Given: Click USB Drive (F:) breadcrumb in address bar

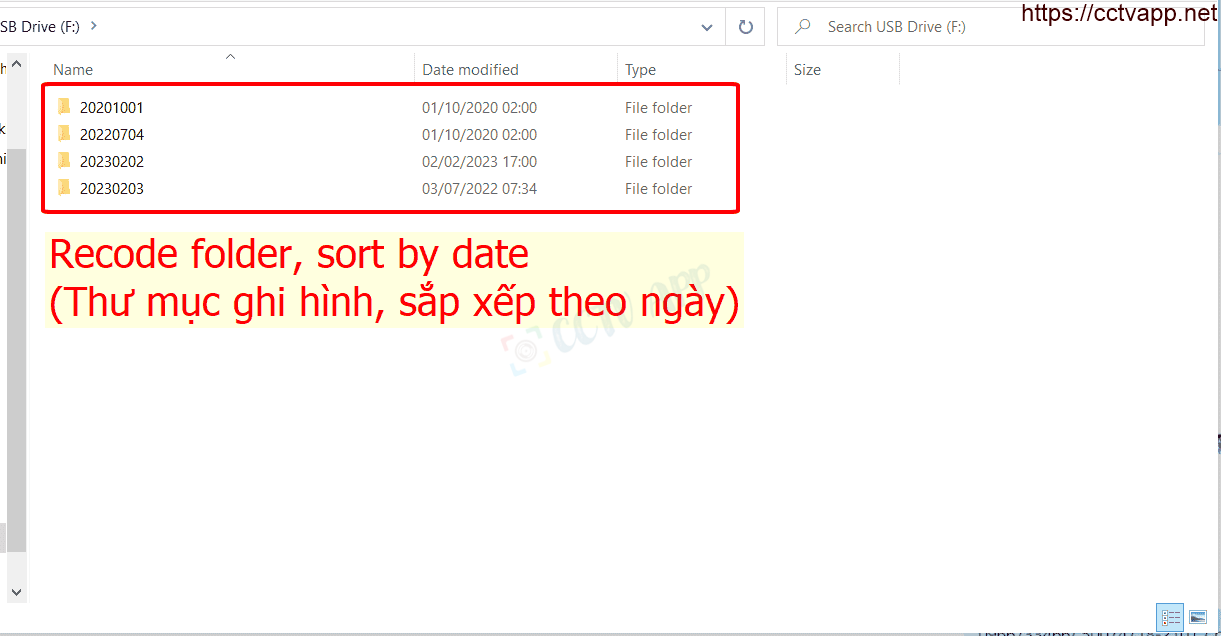Looking at the screenshot, I should (40, 27).
